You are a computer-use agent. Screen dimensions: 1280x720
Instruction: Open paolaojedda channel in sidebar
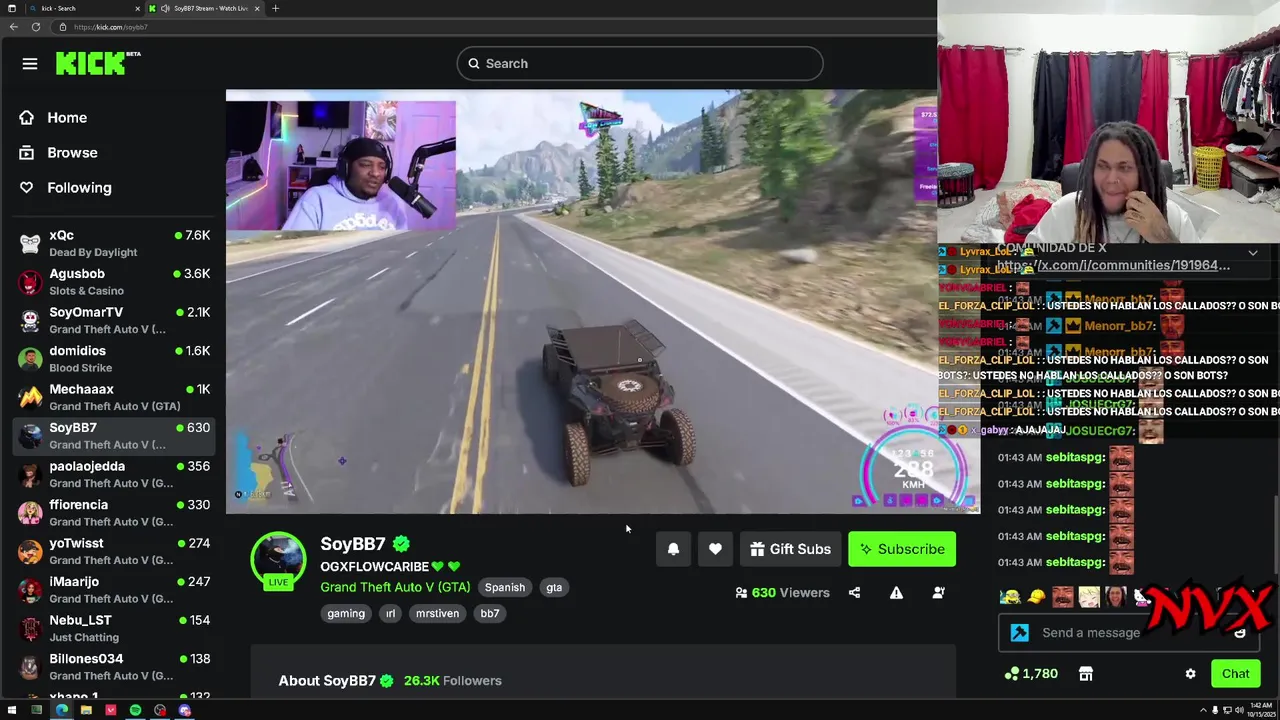pos(113,475)
